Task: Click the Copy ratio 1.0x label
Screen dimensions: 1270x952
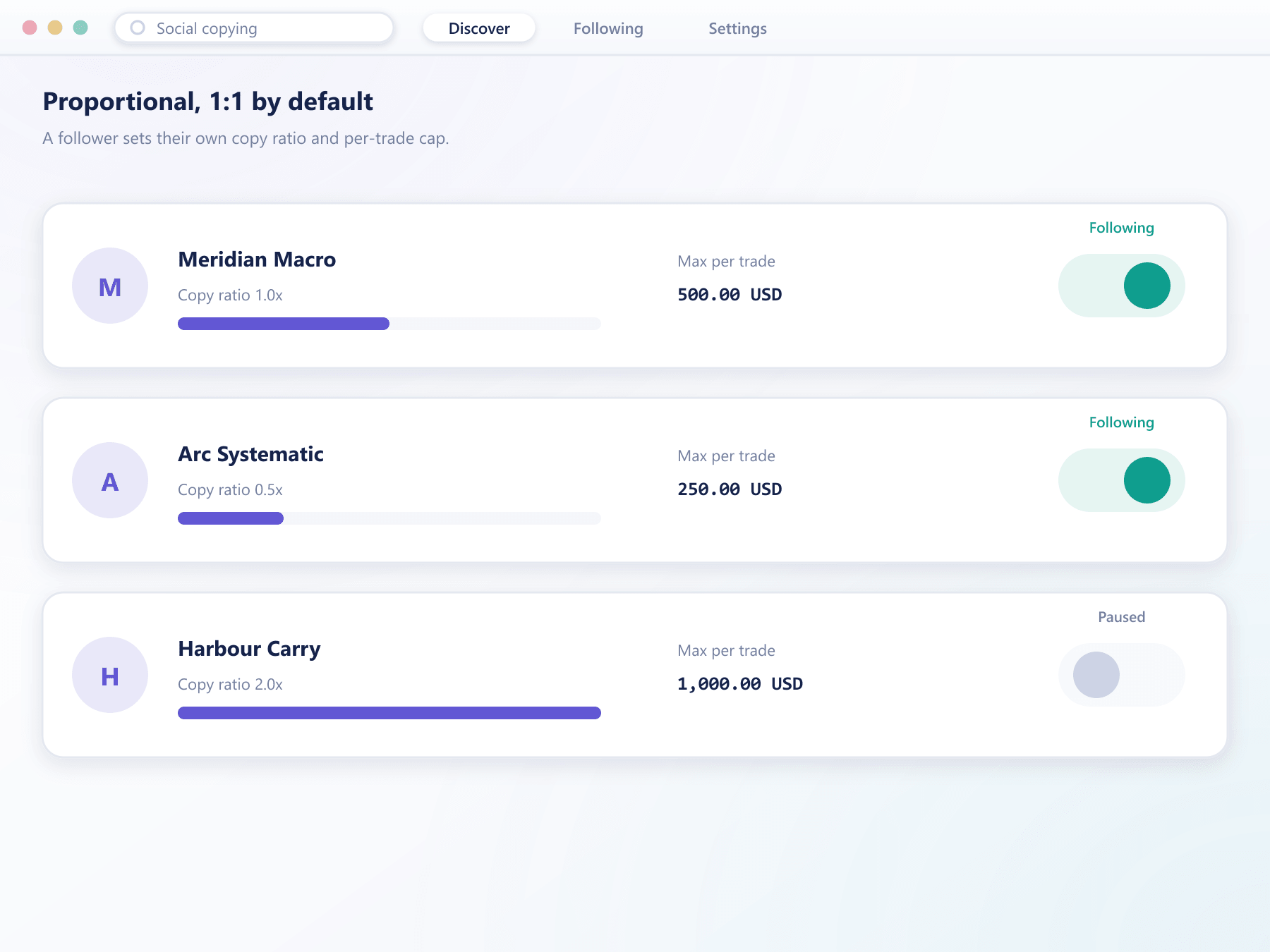Action: 230,295
